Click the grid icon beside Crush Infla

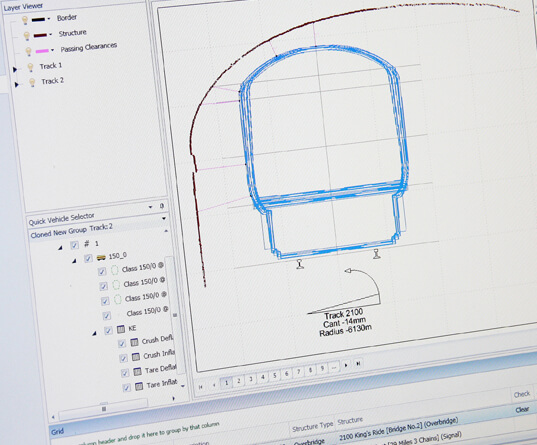[136, 357]
